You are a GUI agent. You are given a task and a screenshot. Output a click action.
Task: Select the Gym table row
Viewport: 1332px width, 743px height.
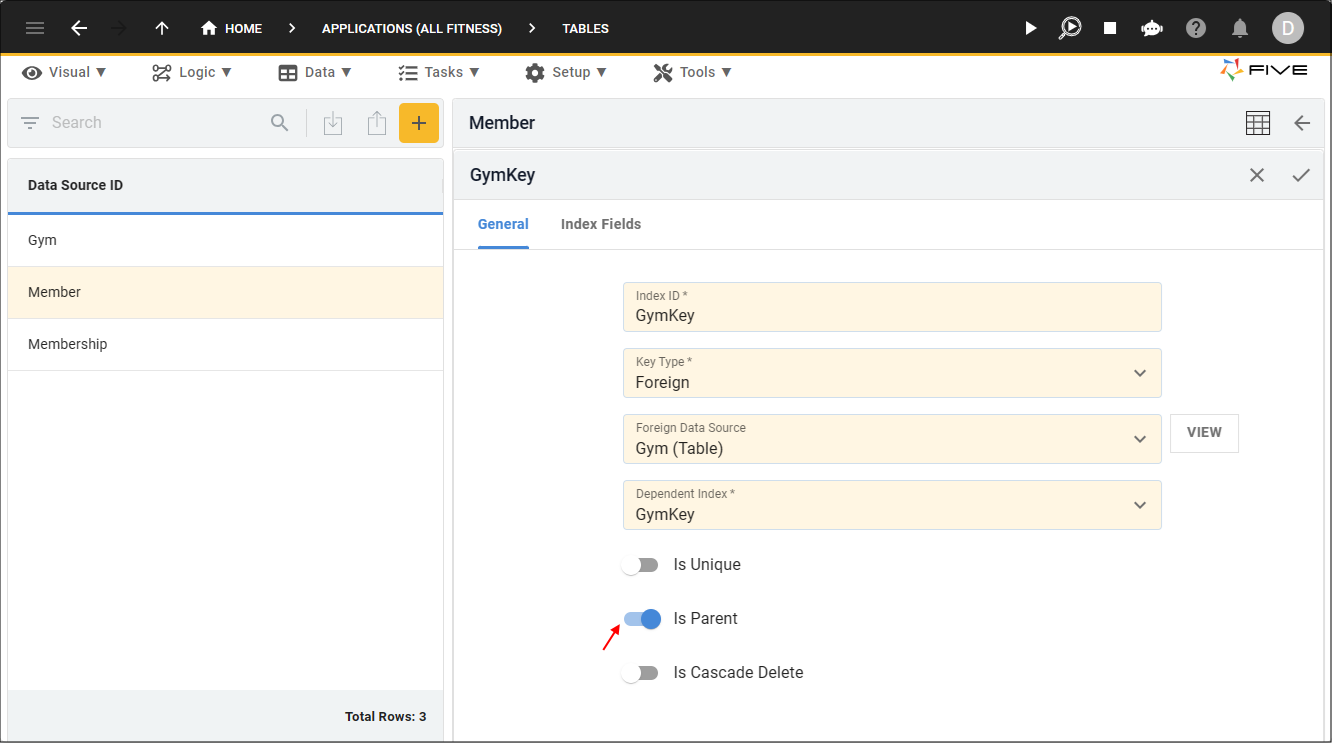(225, 241)
